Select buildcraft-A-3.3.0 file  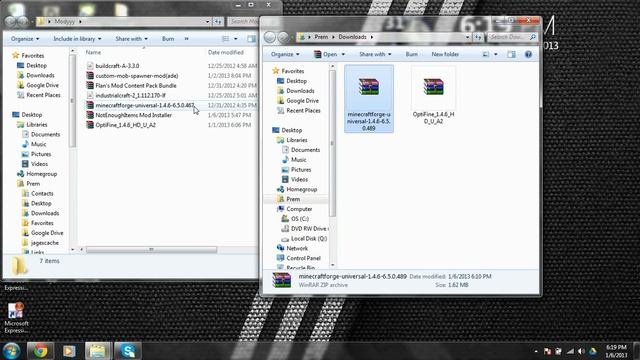click(x=117, y=66)
